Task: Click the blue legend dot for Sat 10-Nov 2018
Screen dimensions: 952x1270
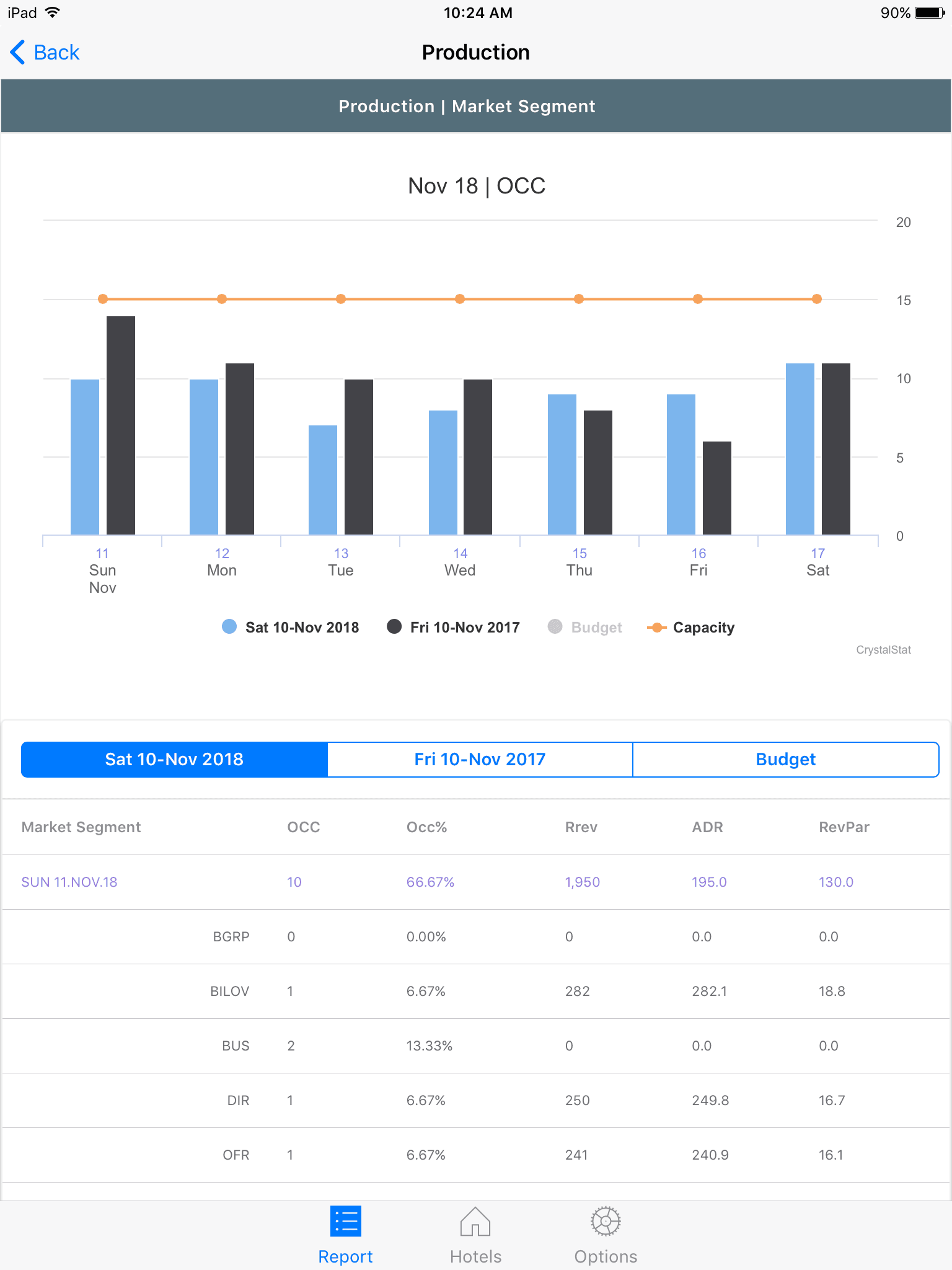Action: [x=229, y=627]
